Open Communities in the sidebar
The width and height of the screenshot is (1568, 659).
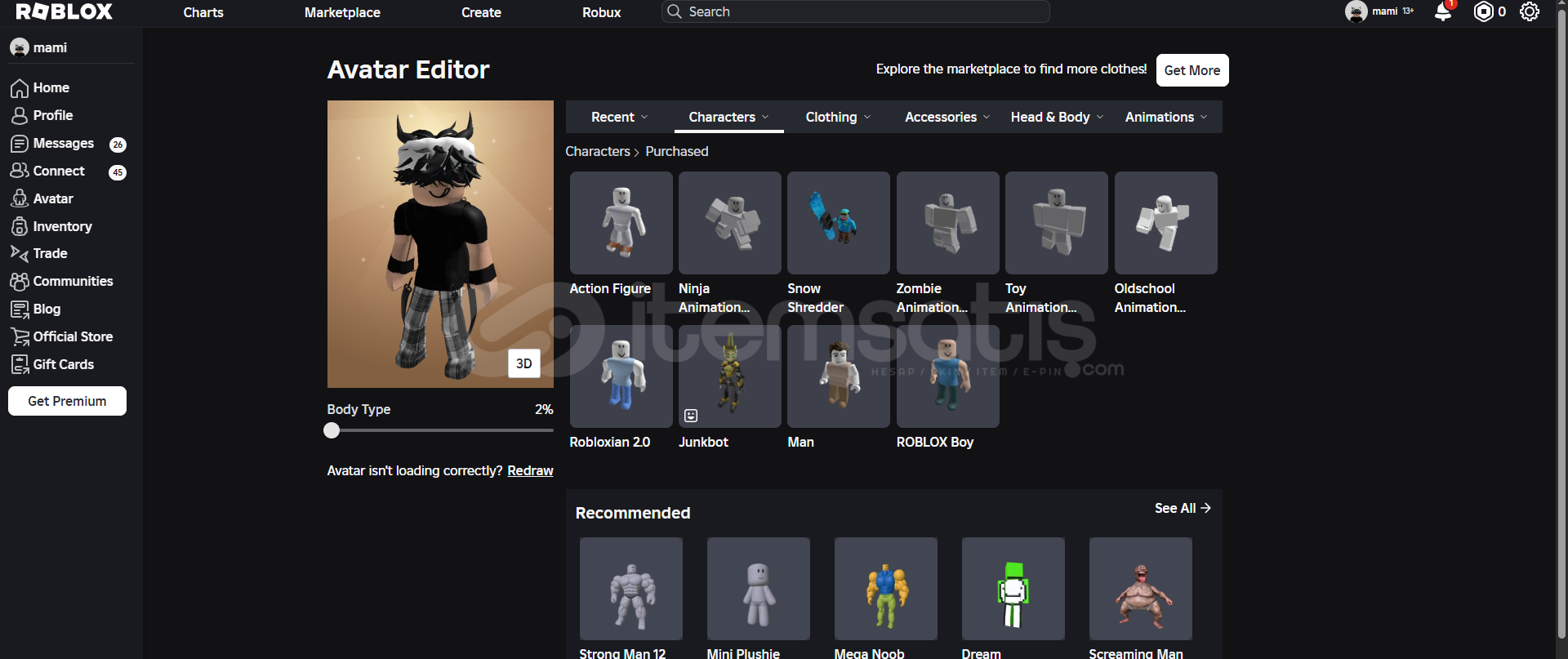[71, 281]
